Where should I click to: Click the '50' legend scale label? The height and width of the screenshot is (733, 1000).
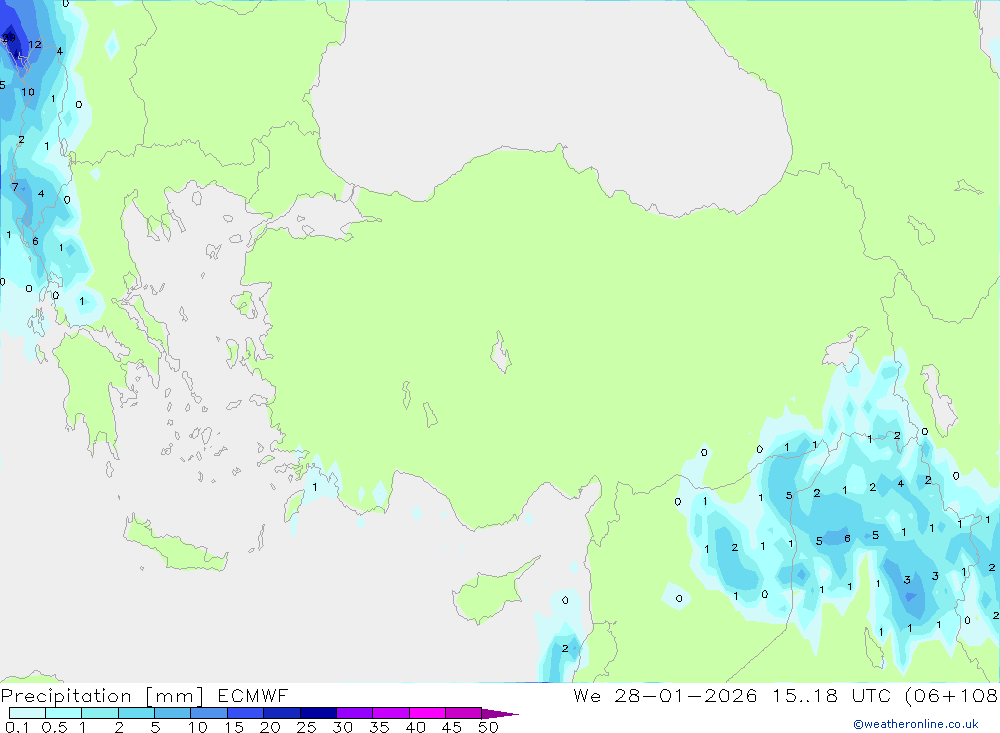pos(488,727)
